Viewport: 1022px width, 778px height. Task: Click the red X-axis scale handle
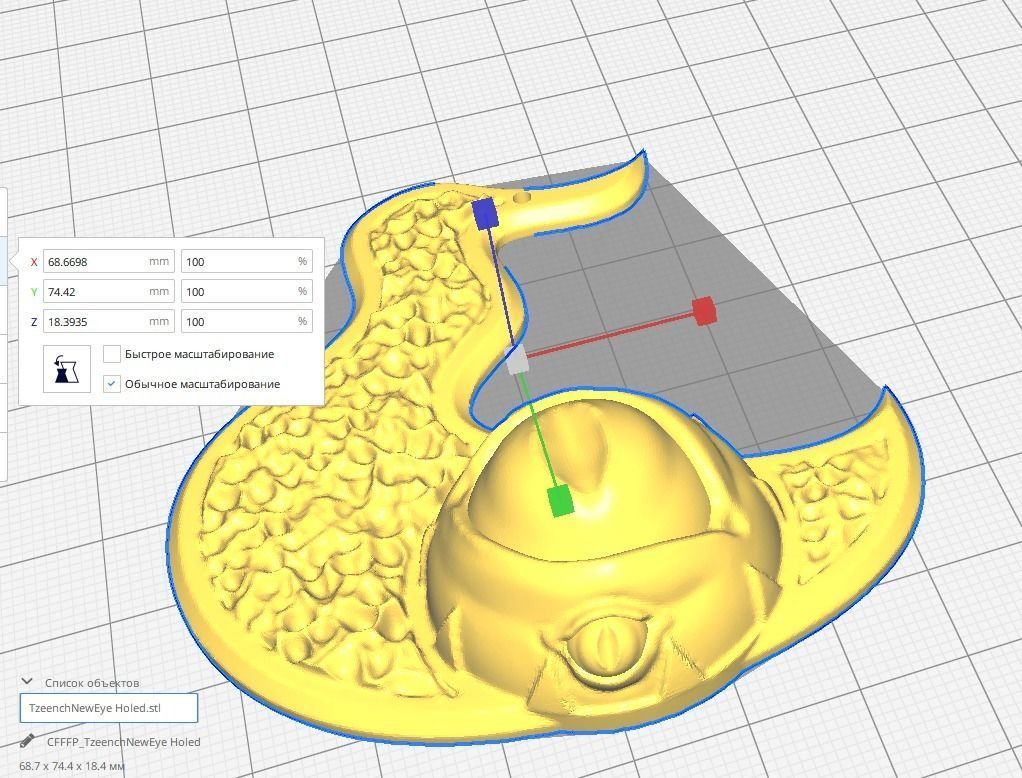pos(704,311)
